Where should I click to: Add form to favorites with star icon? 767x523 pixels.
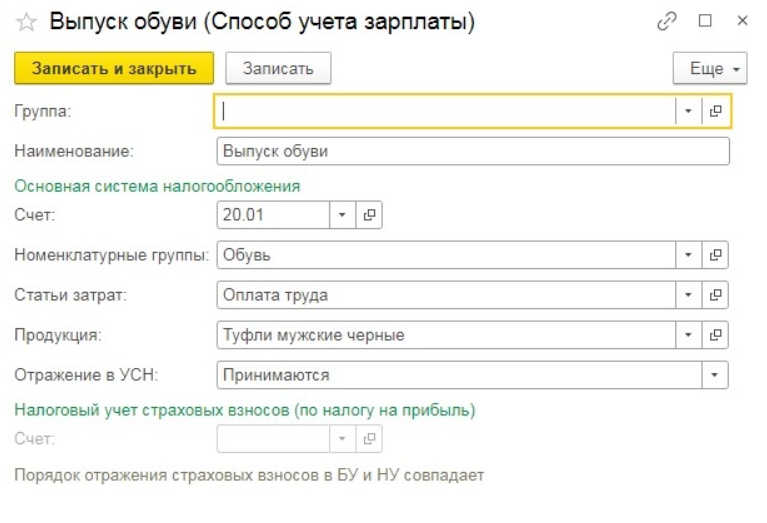26,22
